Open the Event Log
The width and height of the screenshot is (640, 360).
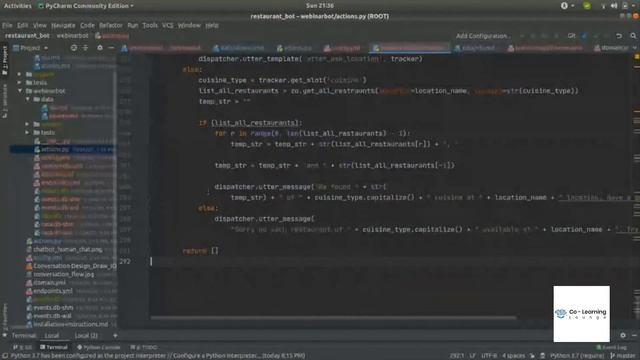click(x=611, y=347)
